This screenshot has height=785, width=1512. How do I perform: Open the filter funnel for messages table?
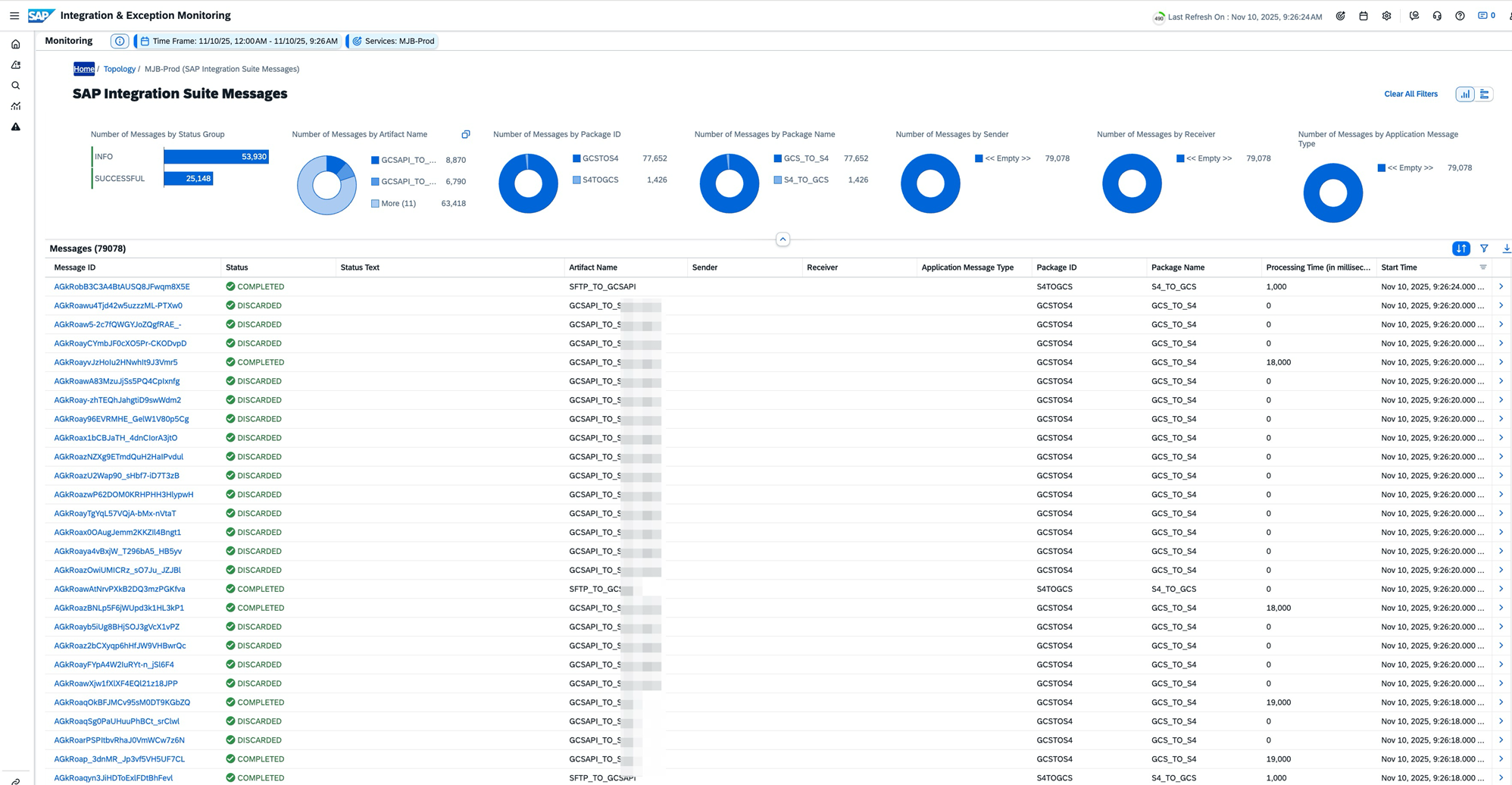pos(1484,249)
